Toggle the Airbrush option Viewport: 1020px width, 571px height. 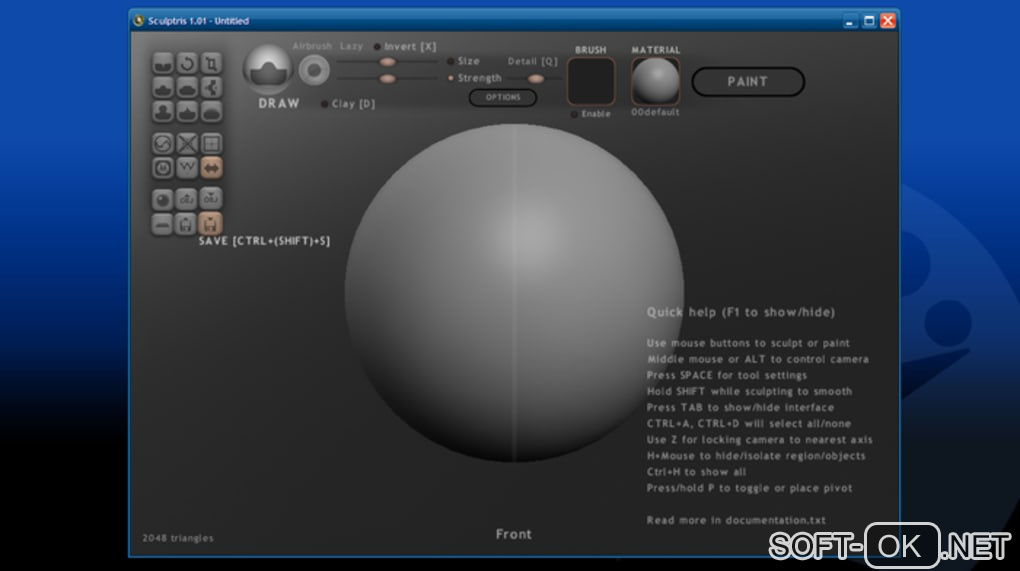pos(312,46)
